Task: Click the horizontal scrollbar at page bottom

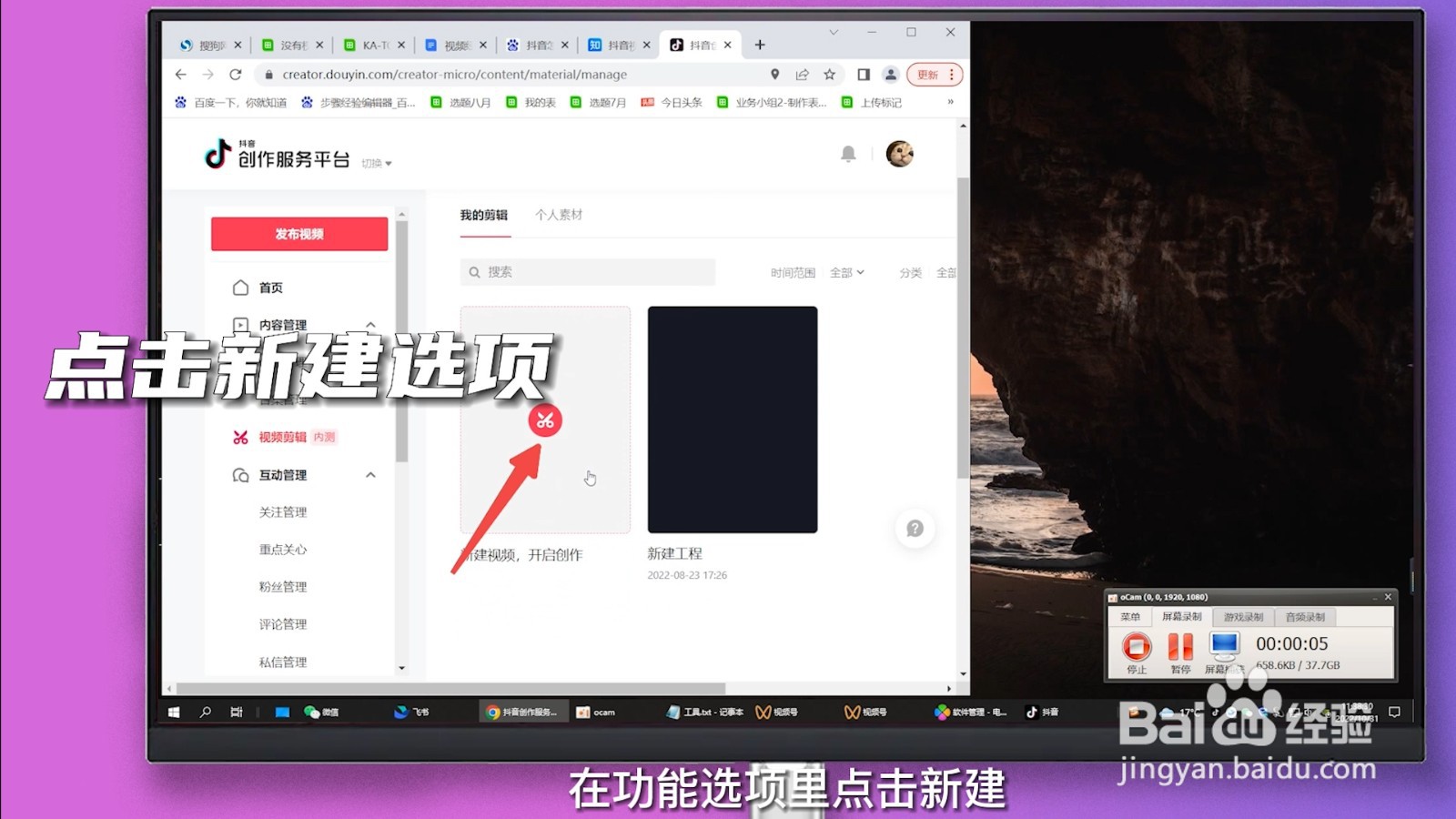Action: (450, 689)
